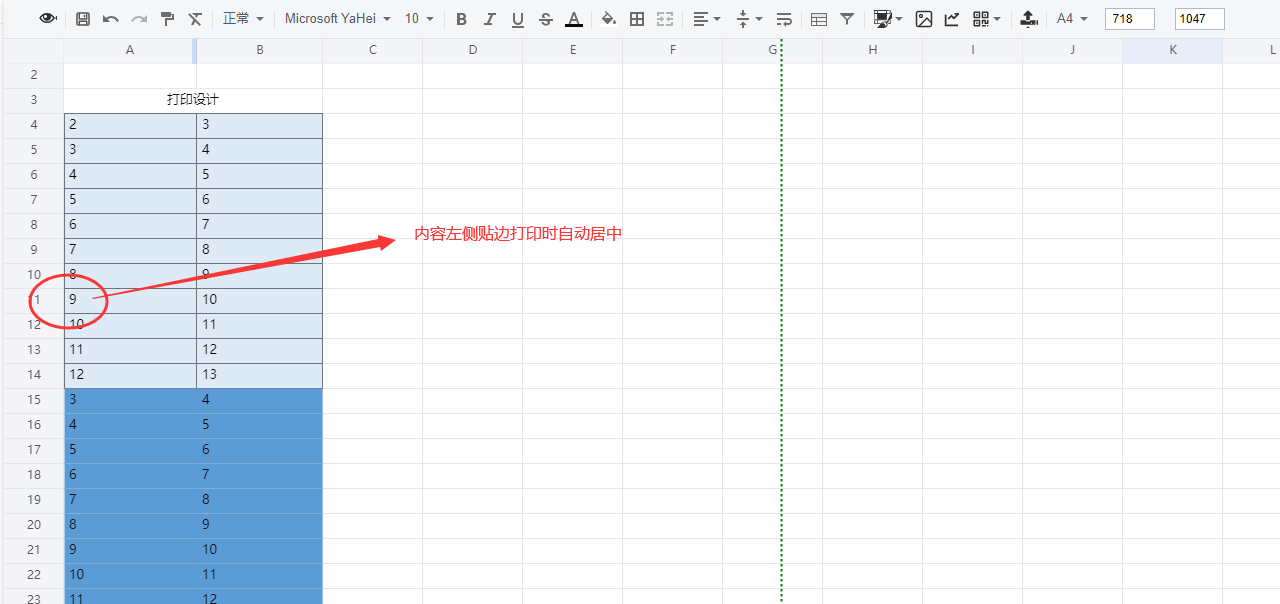Open vertical alignment dropdown
1280x604 pixels.
[x=749, y=19]
